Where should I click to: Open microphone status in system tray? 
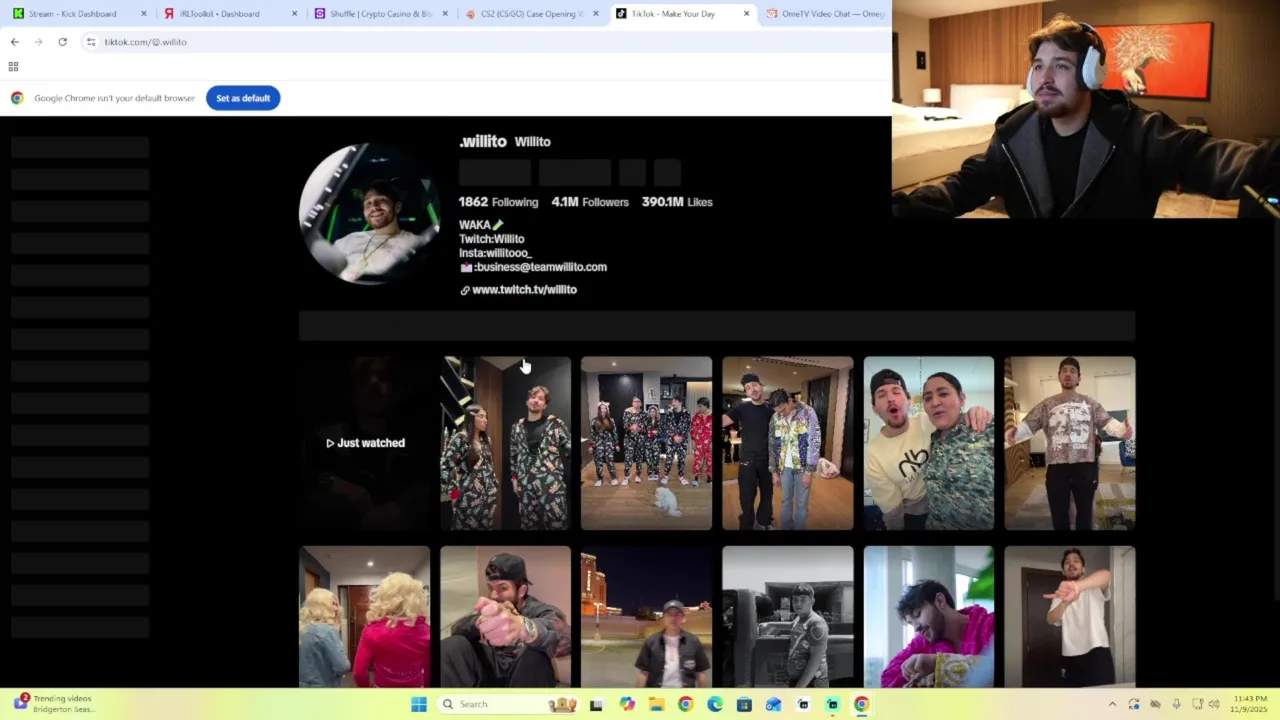click(x=1176, y=704)
